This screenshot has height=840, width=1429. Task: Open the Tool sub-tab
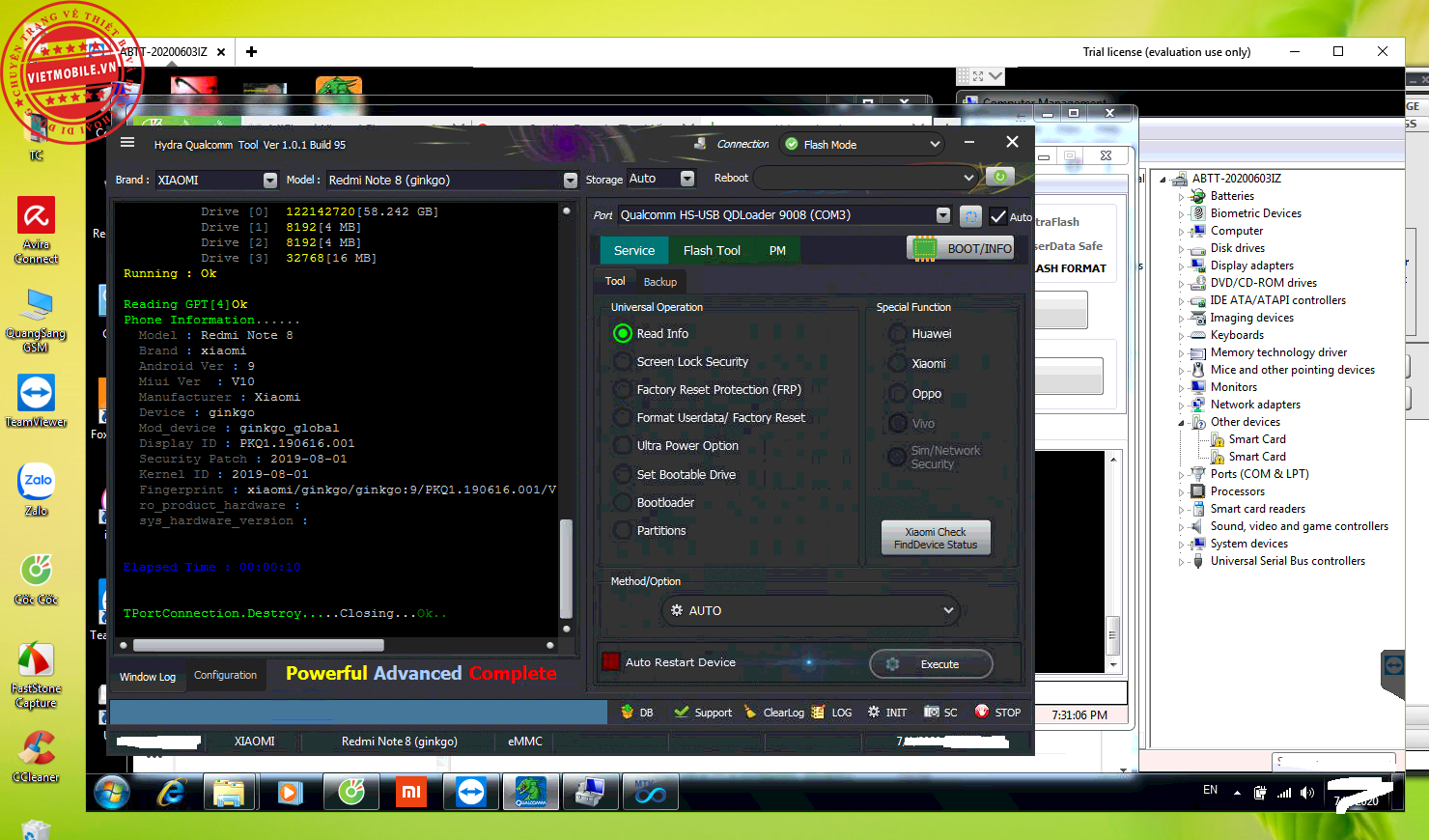pos(615,281)
